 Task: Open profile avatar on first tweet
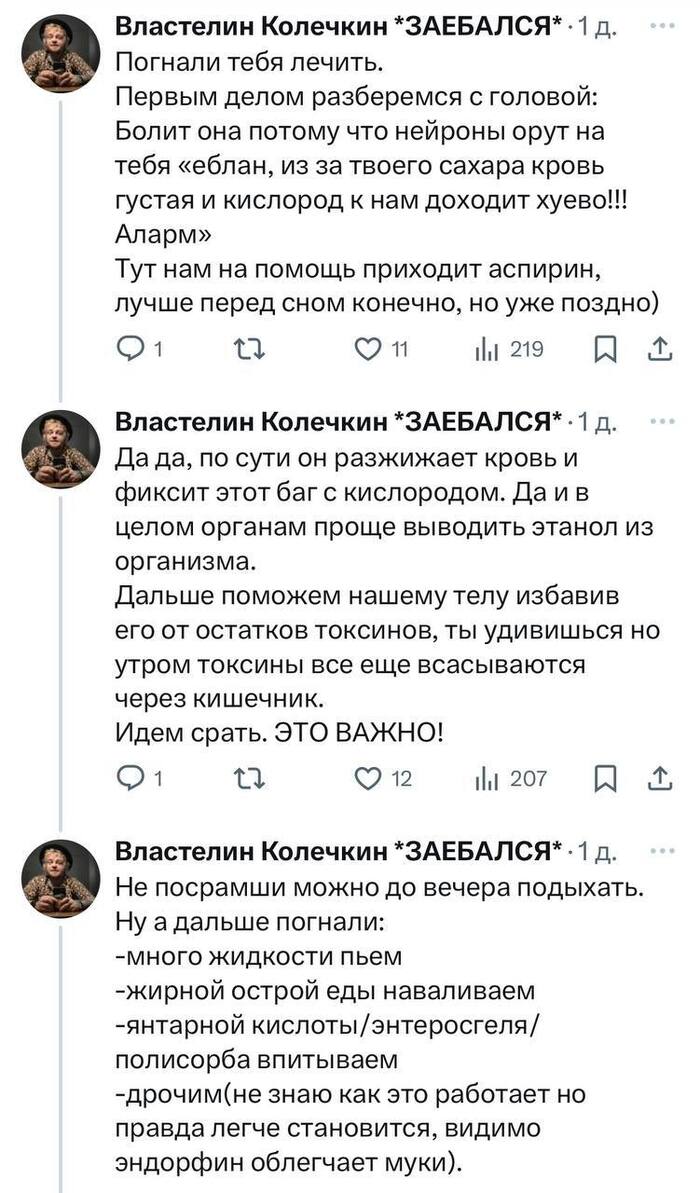coord(60,54)
